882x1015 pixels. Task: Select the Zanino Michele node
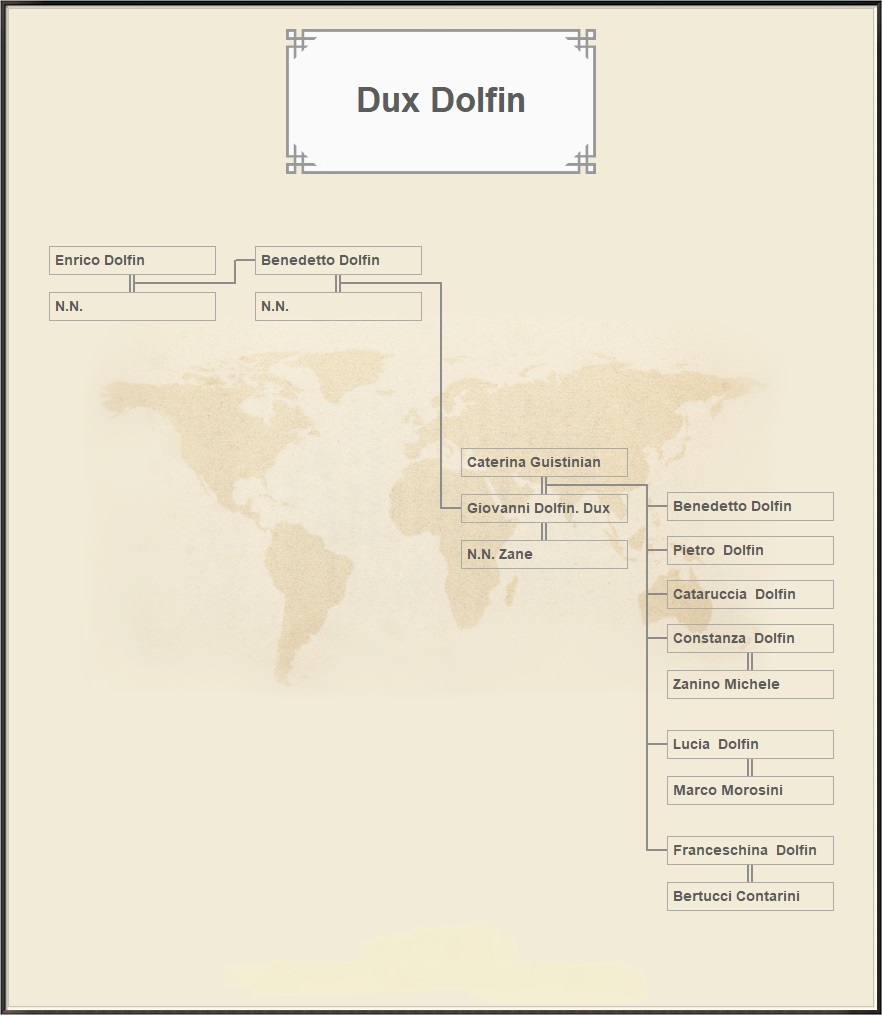point(750,684)
